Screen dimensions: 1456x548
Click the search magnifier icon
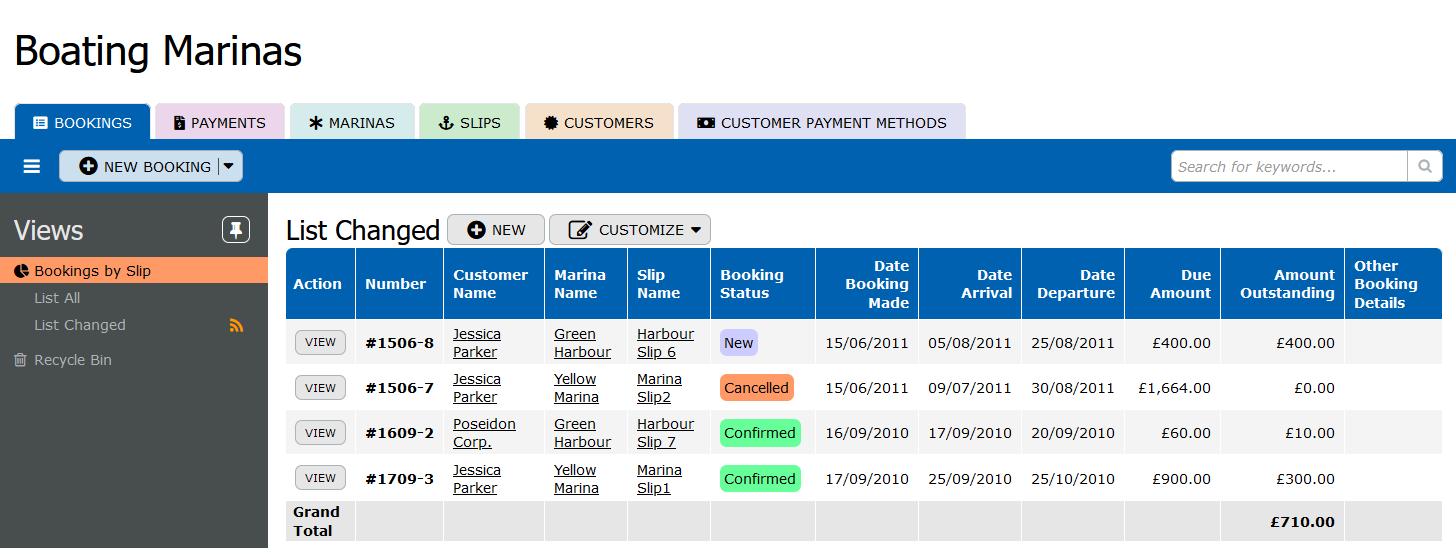[1425, 166]
